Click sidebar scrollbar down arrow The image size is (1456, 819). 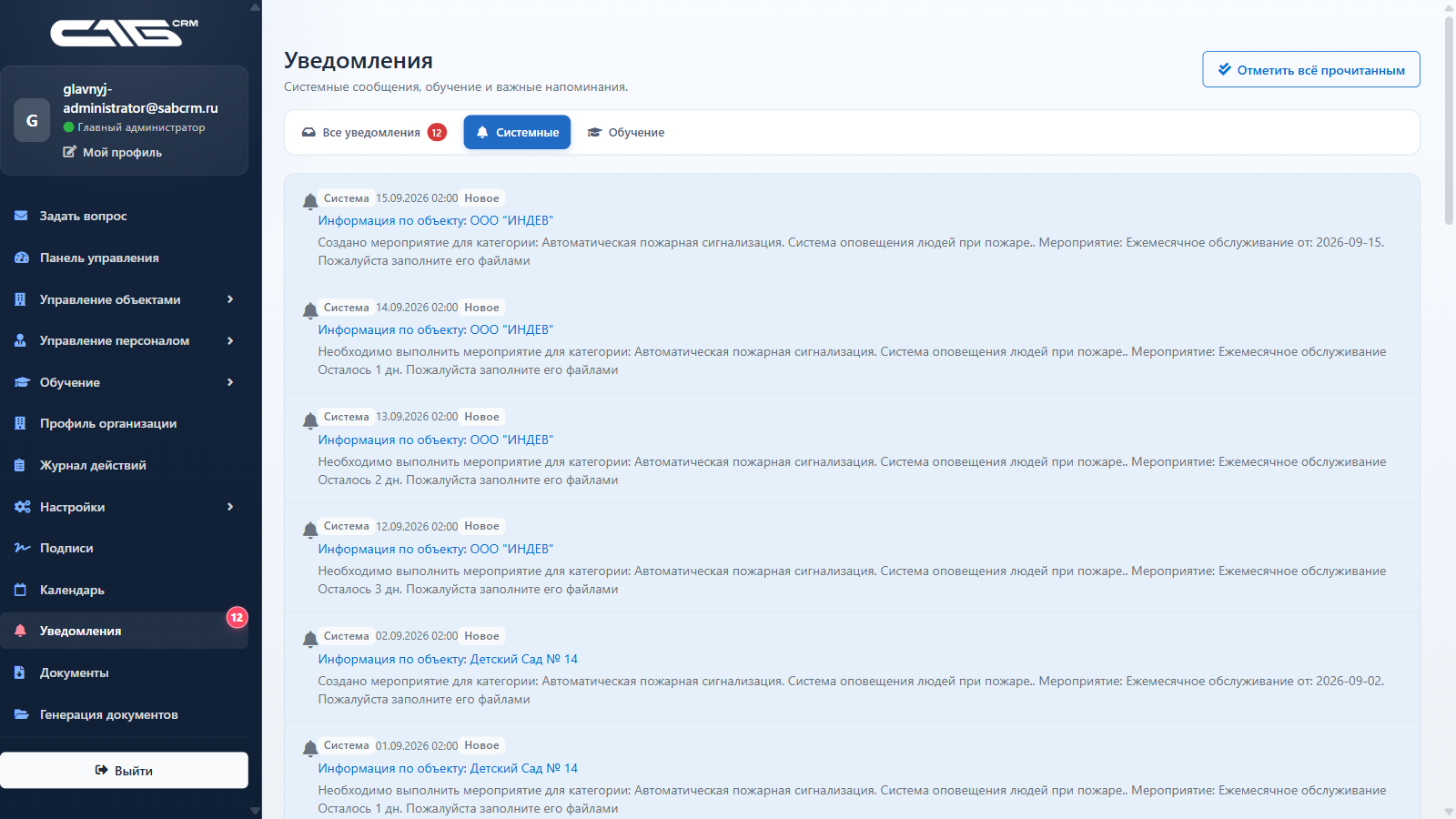[255, 811]
